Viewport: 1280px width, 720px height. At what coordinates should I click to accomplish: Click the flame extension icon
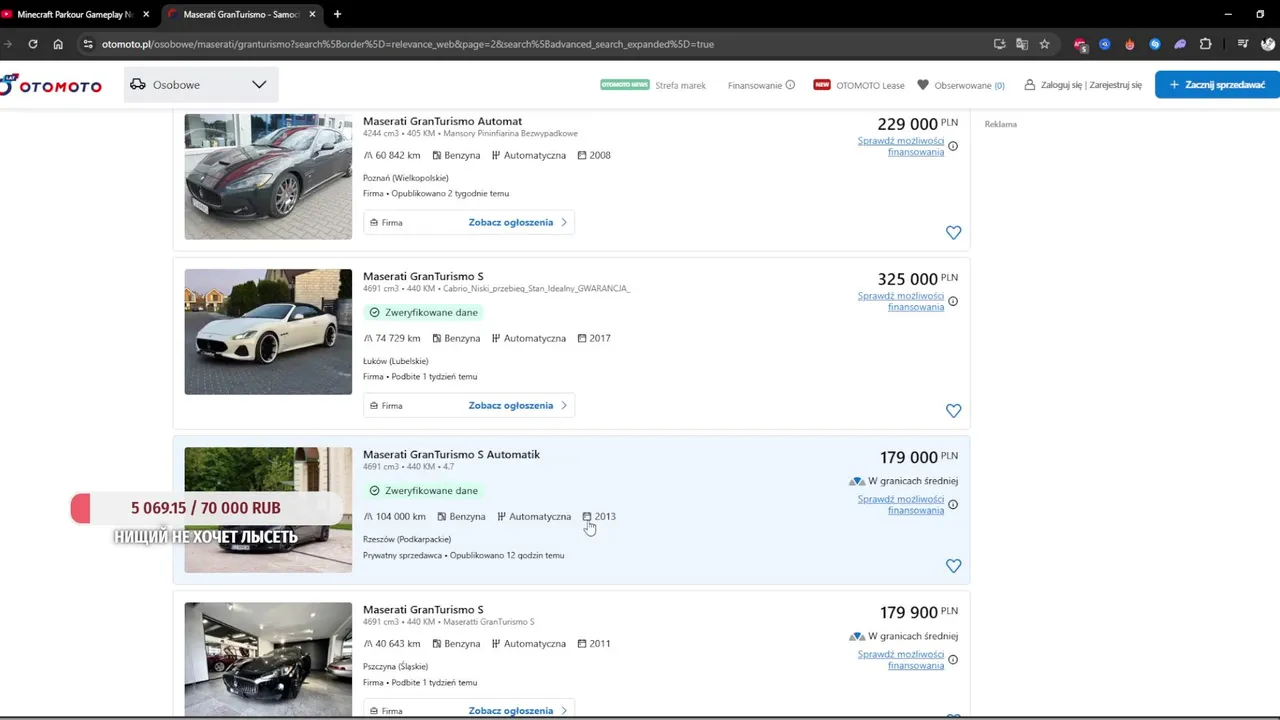1130,44
